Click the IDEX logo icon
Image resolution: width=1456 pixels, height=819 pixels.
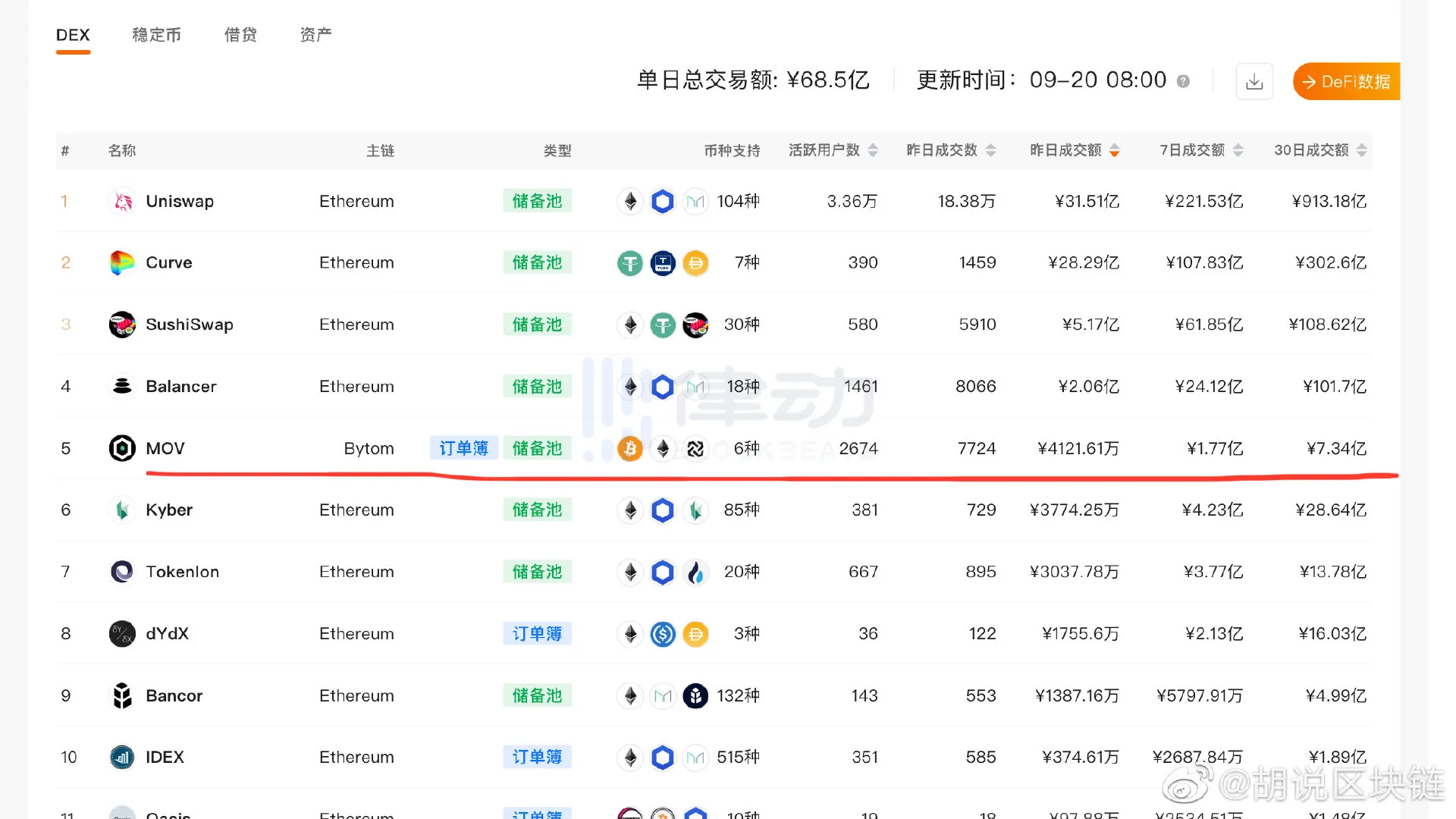(122, 757)
